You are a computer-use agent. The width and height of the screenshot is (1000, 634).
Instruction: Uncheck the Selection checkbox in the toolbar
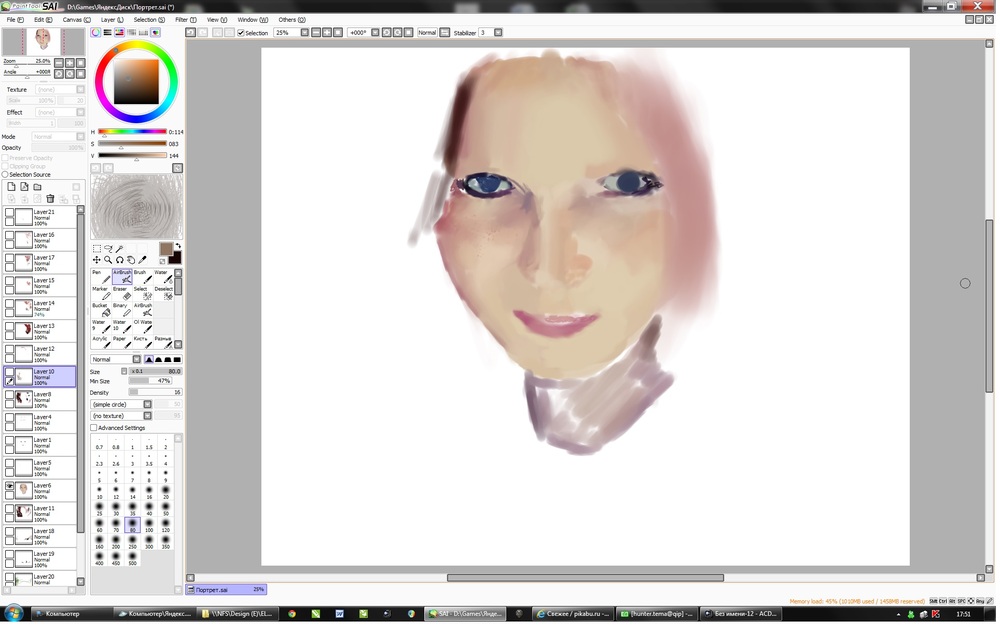[241, 33]
